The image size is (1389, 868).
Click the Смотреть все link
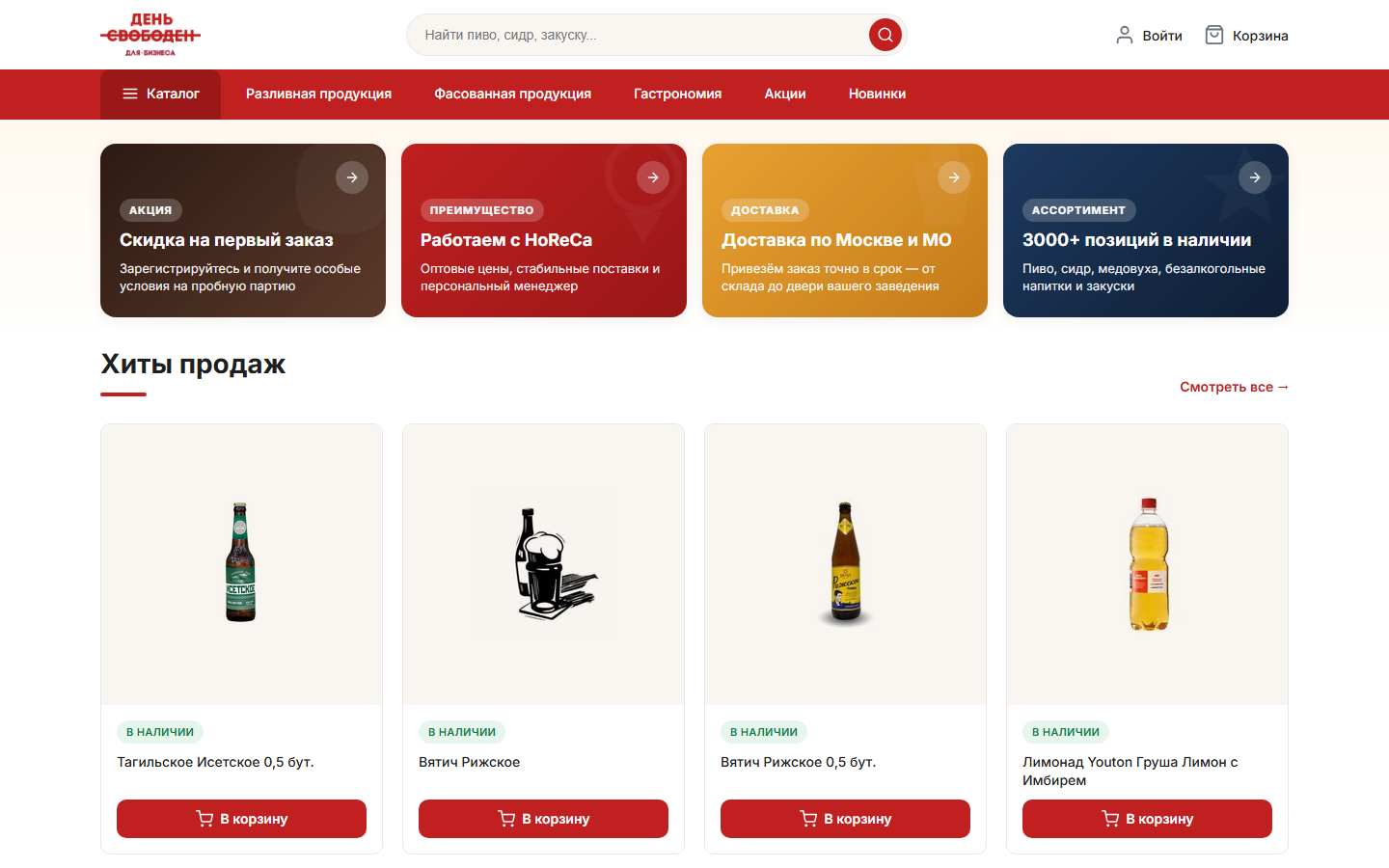click(1234, 387)
